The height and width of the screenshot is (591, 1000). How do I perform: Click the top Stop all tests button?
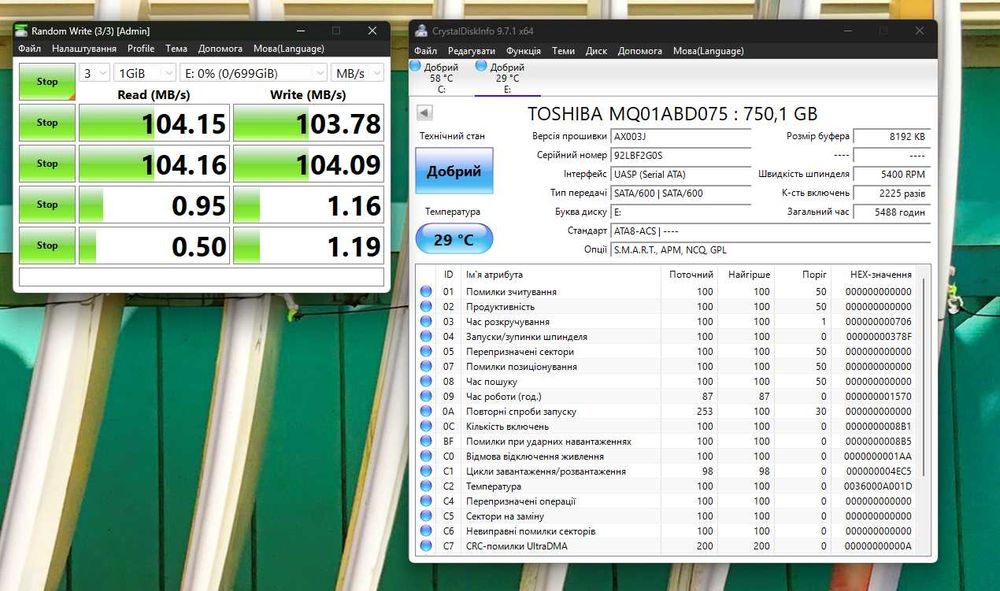point(47,82)
